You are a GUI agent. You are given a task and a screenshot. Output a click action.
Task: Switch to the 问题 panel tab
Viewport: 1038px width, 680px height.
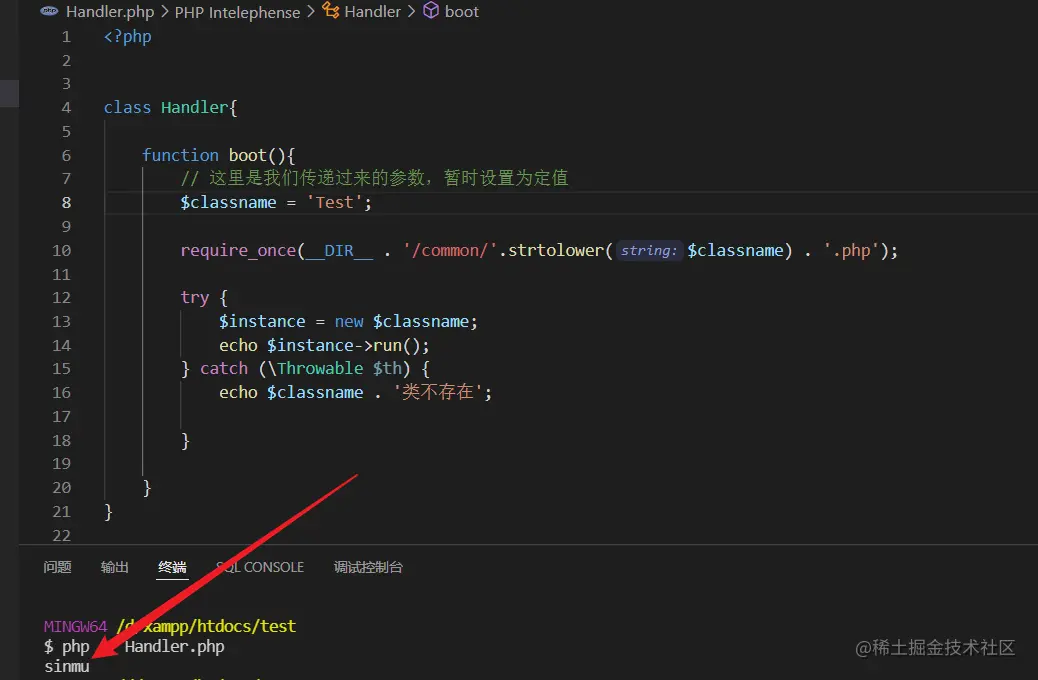click(57, 567)
